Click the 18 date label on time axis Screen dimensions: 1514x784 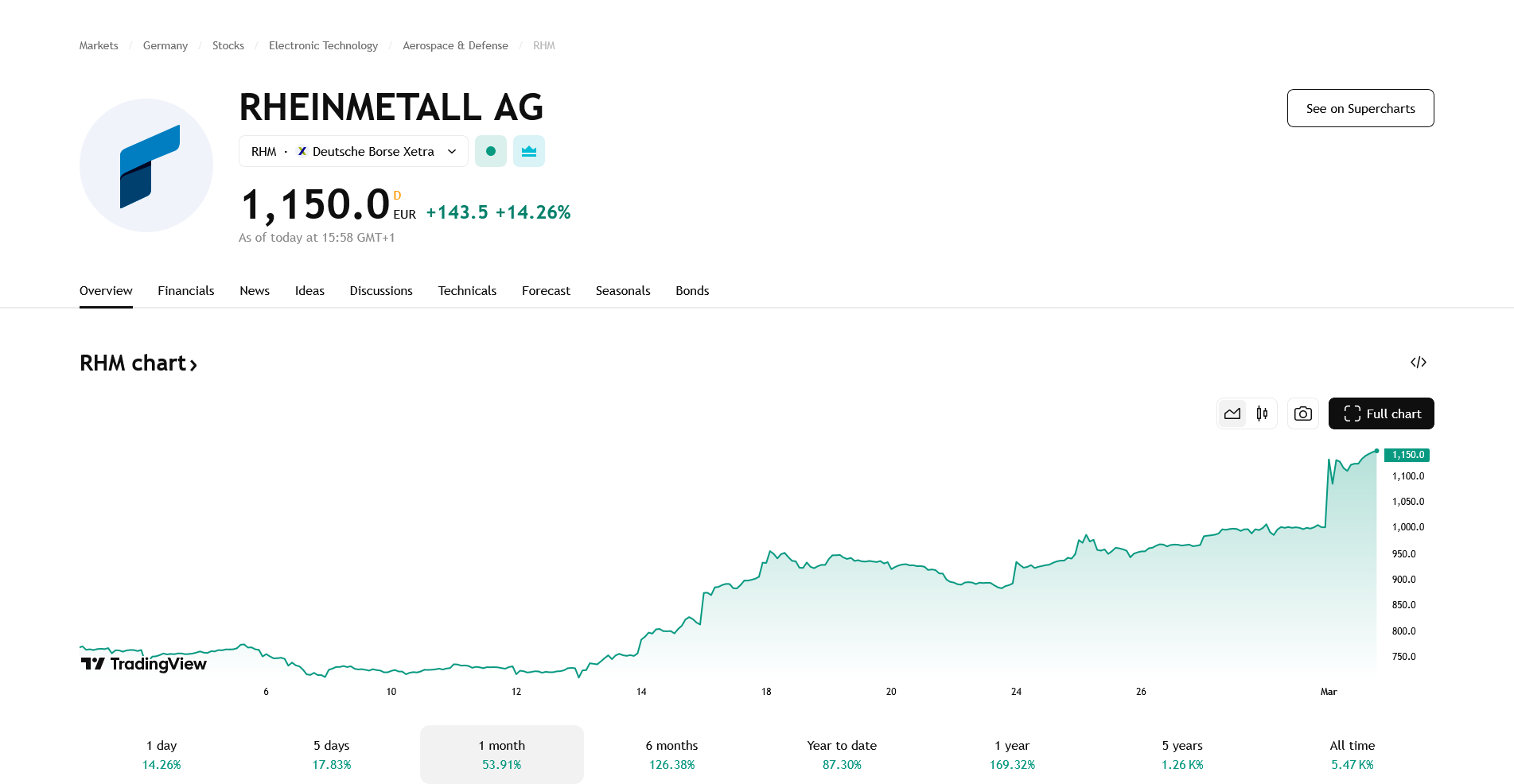766,692
